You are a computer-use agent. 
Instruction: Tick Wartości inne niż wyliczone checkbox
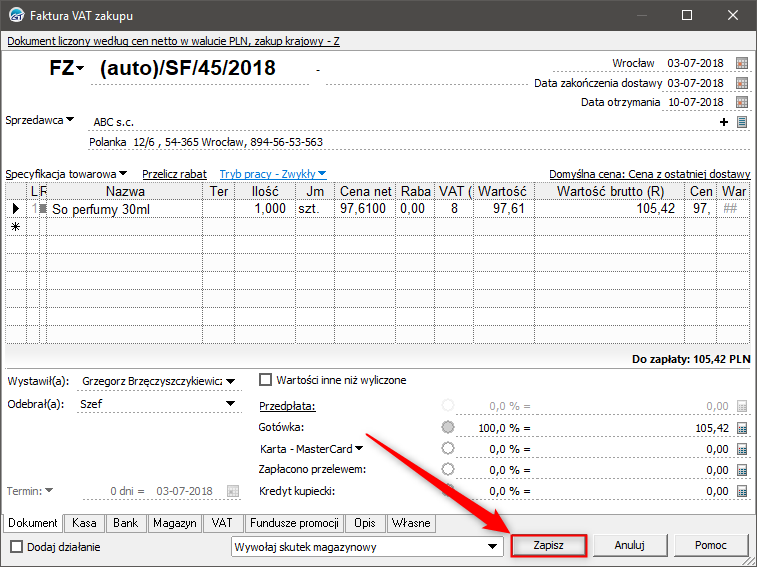coord(265,380)
